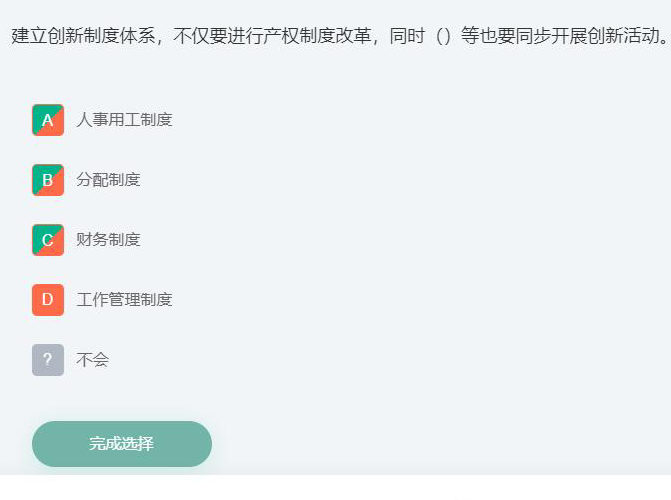The height and width of the screenshot is (500, 671).
Task: Select the orange D option badge
Action: click(48, 300)
